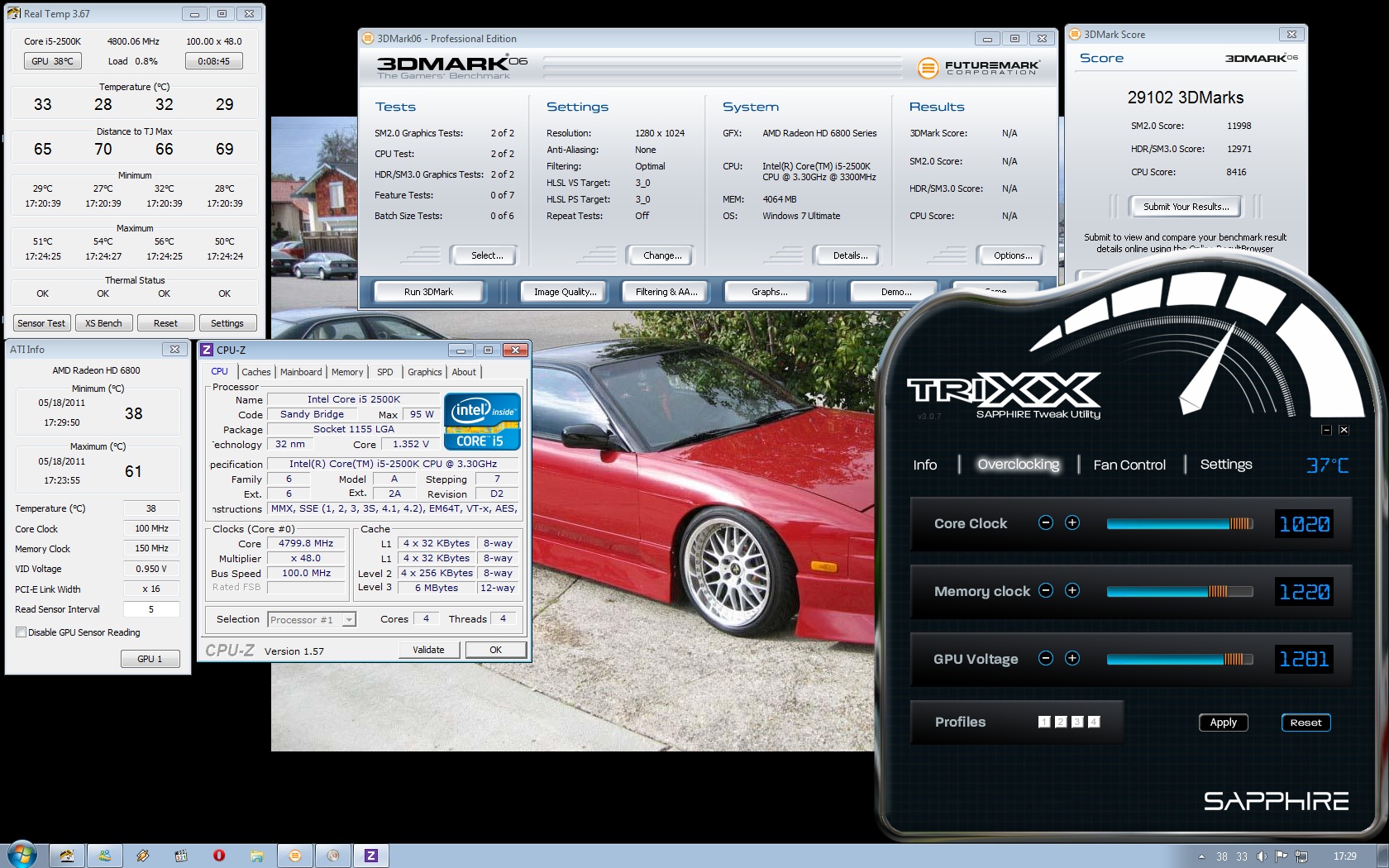This screenshot has height=868, width=1389.
Task: Select TRIXX profile slot 3
Action: tap(1077, 722)
